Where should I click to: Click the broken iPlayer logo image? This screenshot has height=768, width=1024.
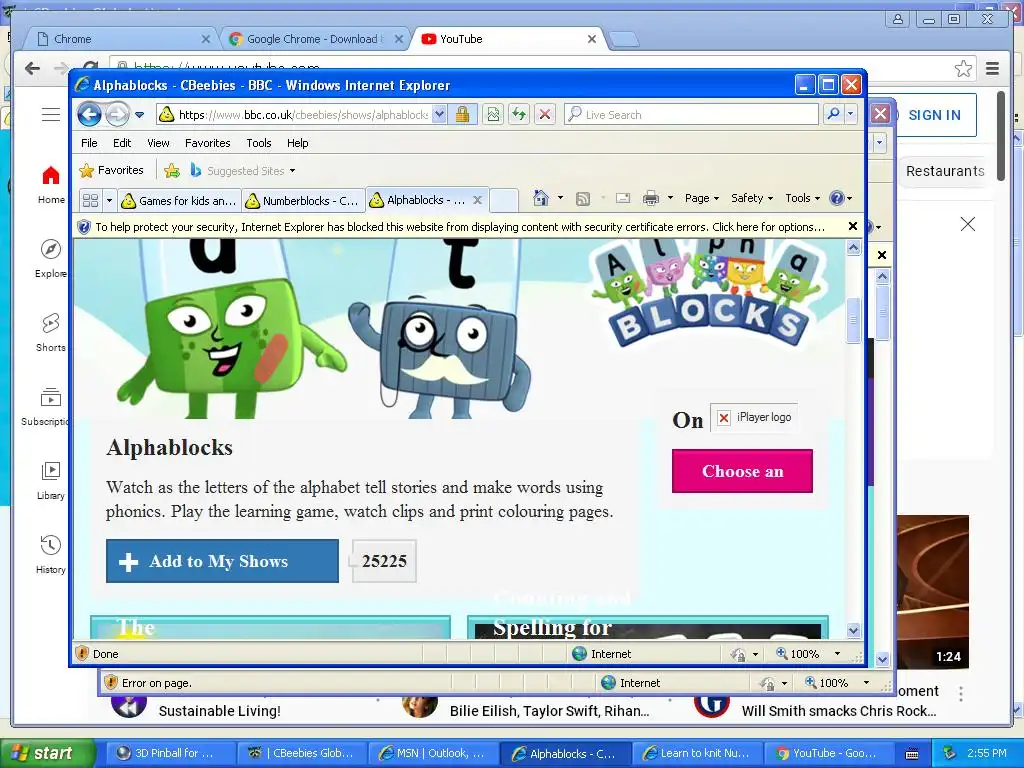point(754,417)
